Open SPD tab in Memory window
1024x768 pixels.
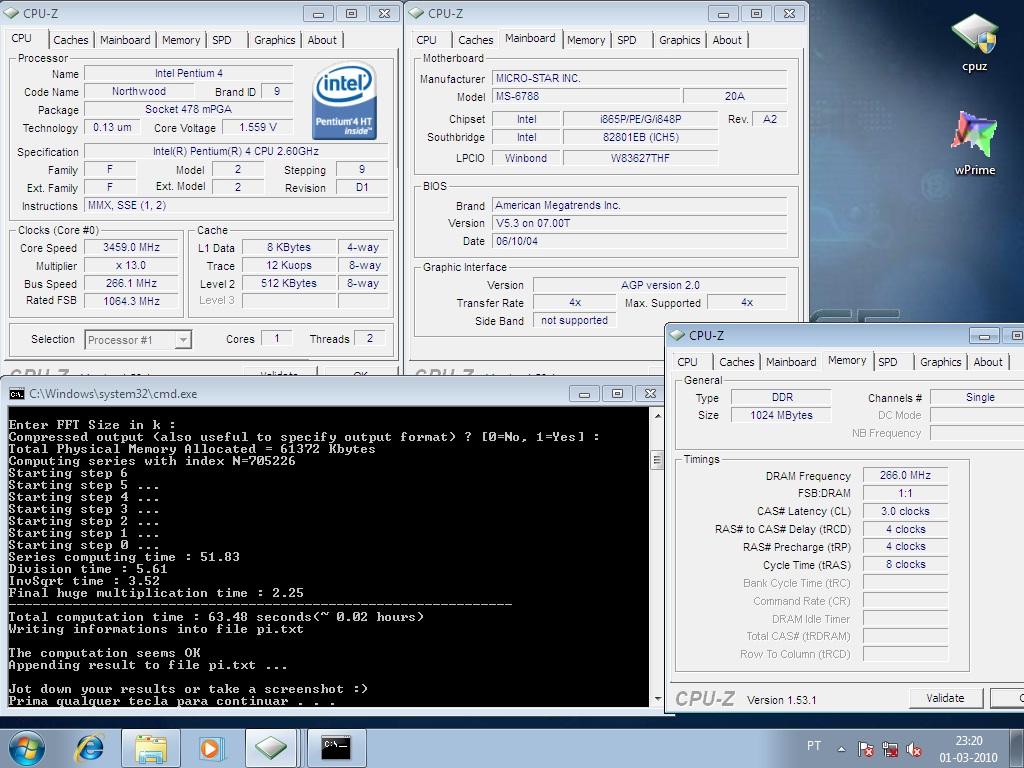click(x=888, y=362)
